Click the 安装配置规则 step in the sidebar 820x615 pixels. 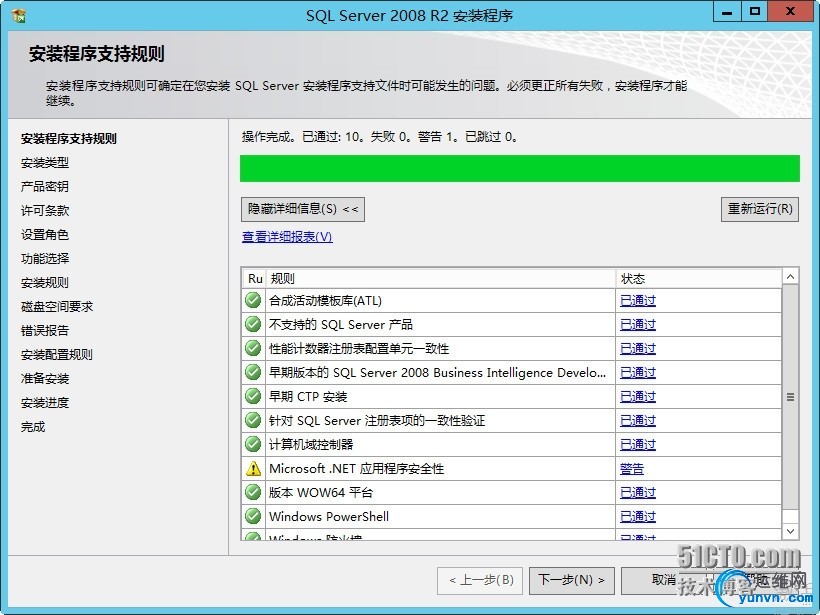pos(57,355)
